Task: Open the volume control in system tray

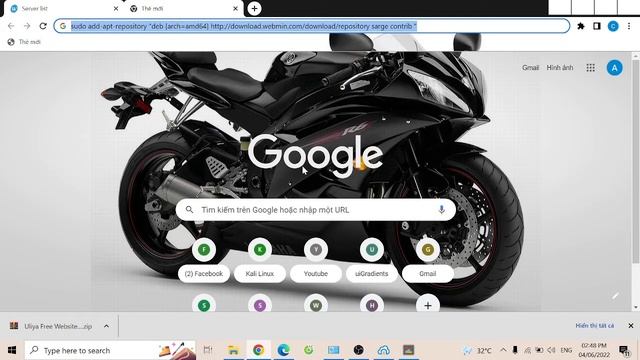Action: [551, 350]
